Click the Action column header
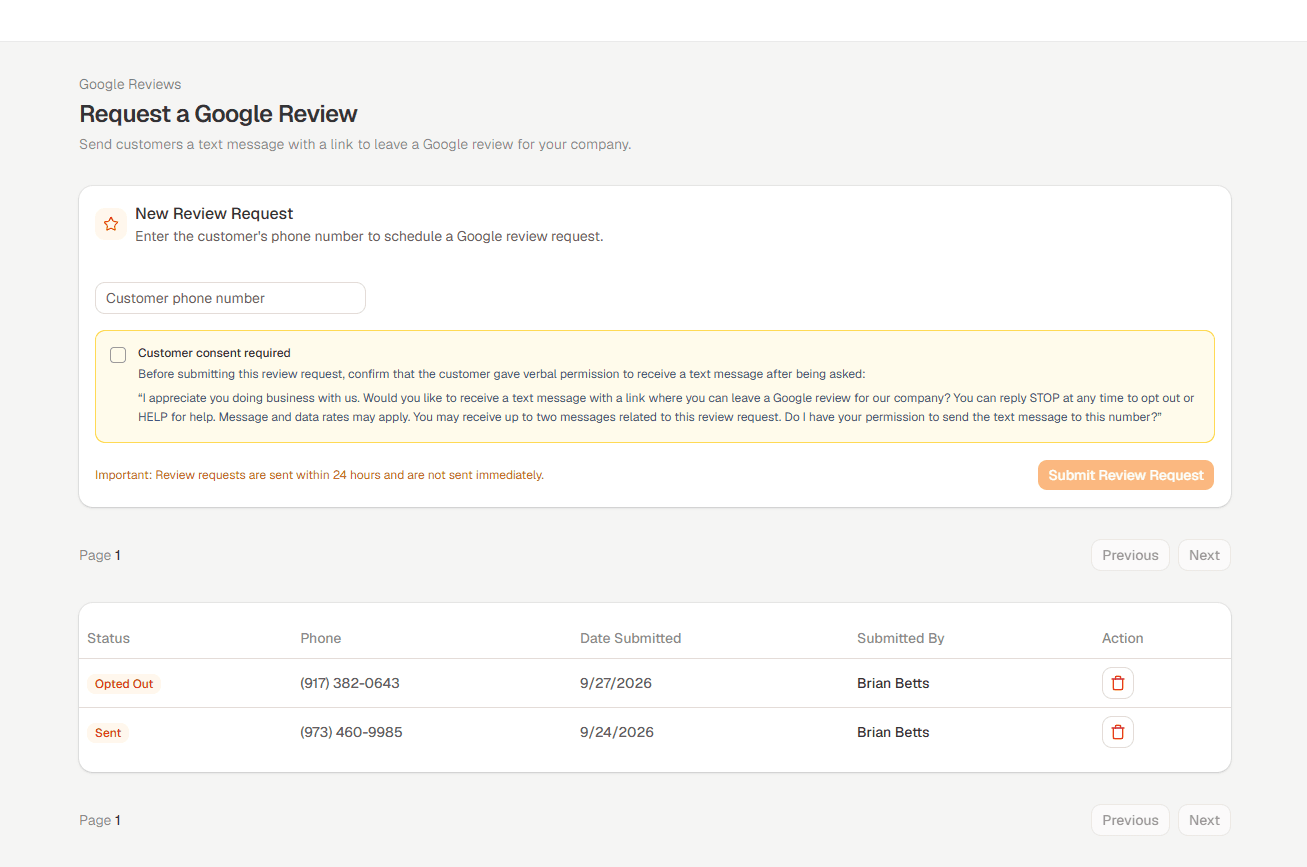The image size is (1307, 867). 1122,638
